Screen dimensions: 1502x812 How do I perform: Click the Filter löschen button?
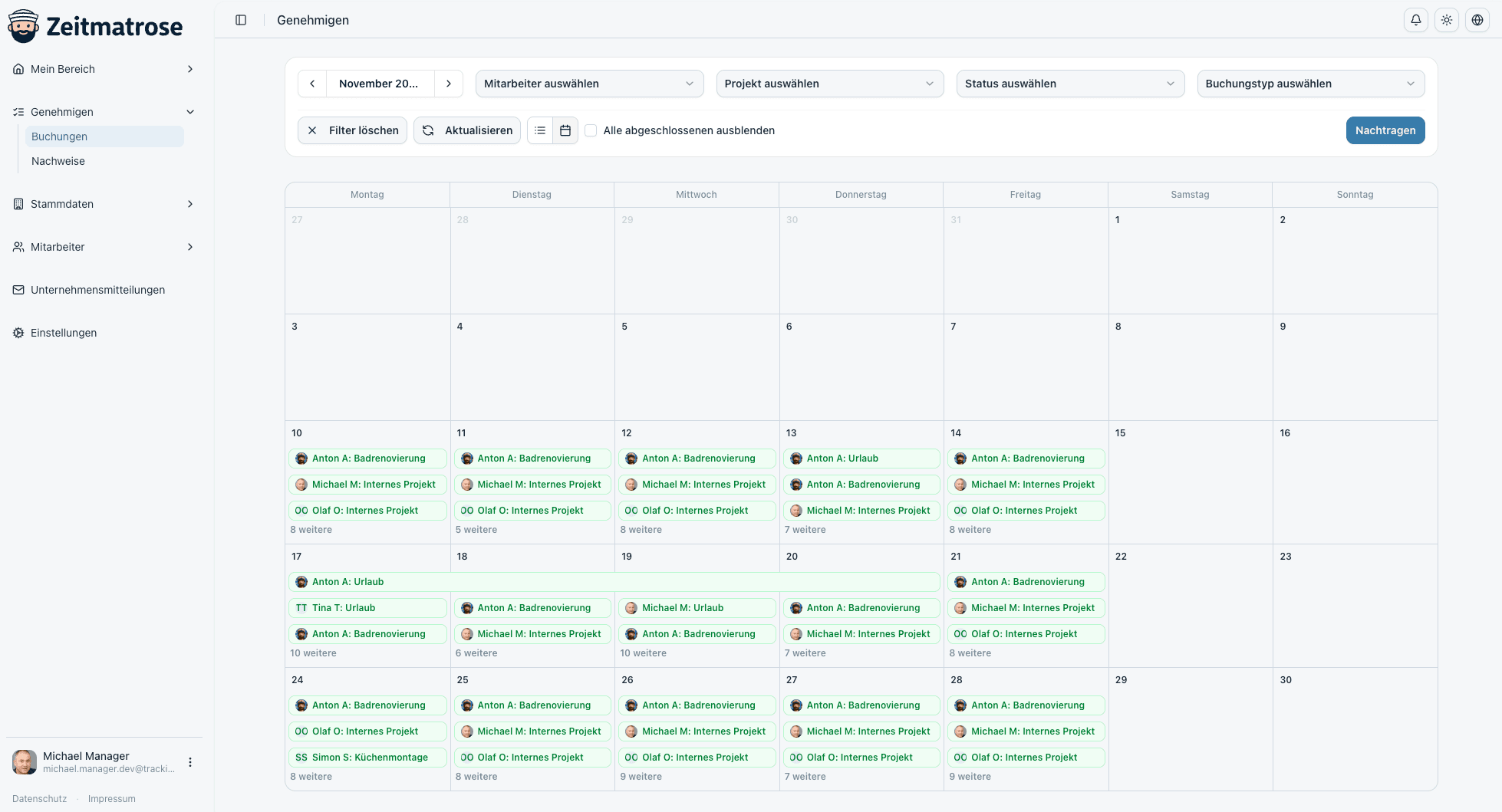[x=352, y=130]
